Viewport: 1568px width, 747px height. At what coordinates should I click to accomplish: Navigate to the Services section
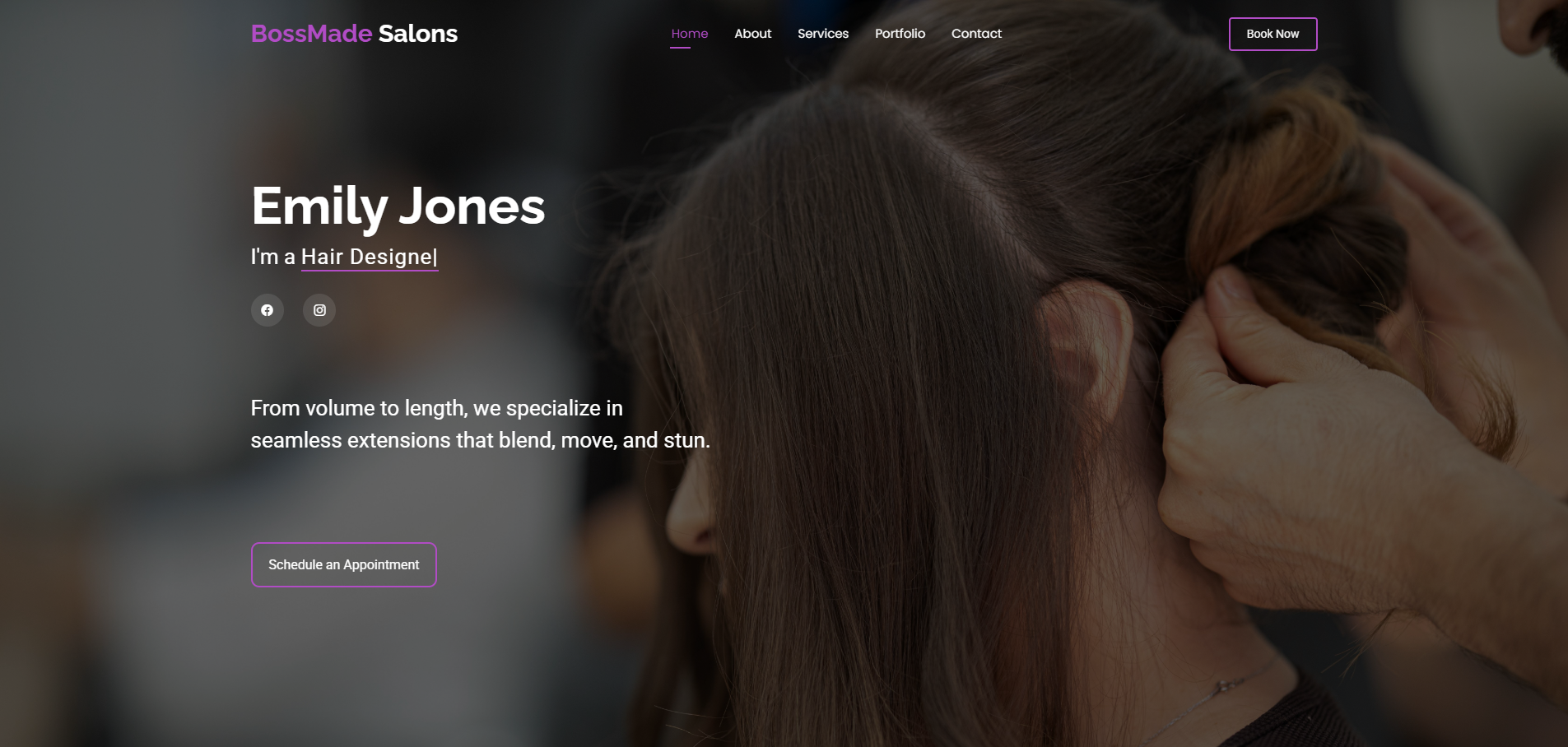pyautogui.click(x=823, y=34)
